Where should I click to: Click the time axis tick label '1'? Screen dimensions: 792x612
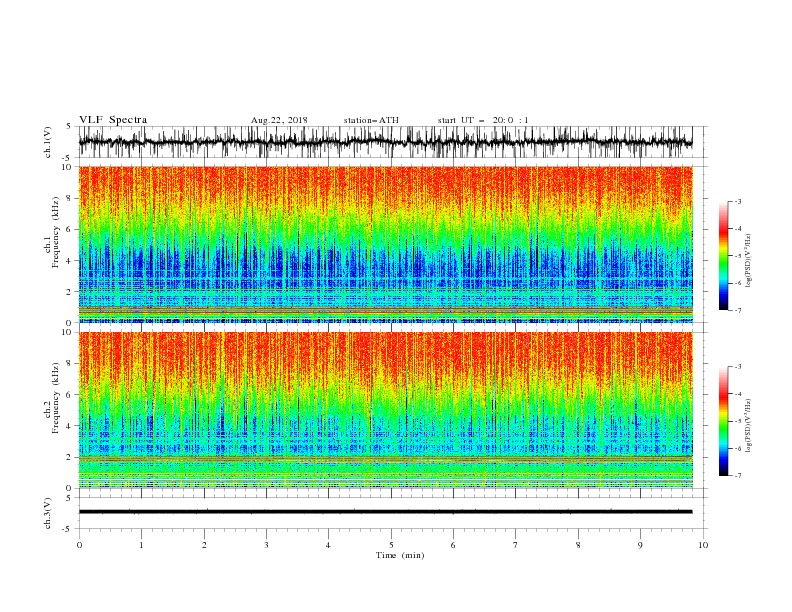141,545
